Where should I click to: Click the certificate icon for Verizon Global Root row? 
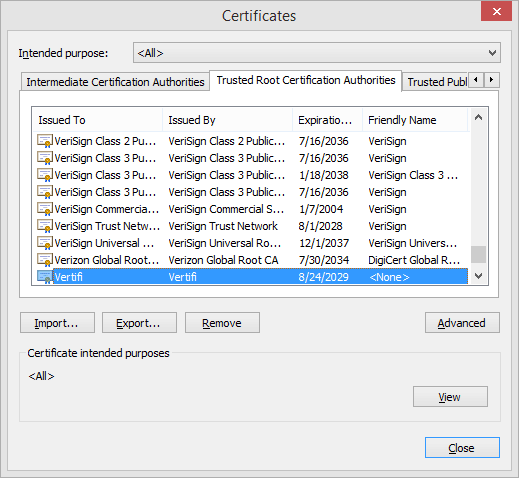(x=45, y=260)
